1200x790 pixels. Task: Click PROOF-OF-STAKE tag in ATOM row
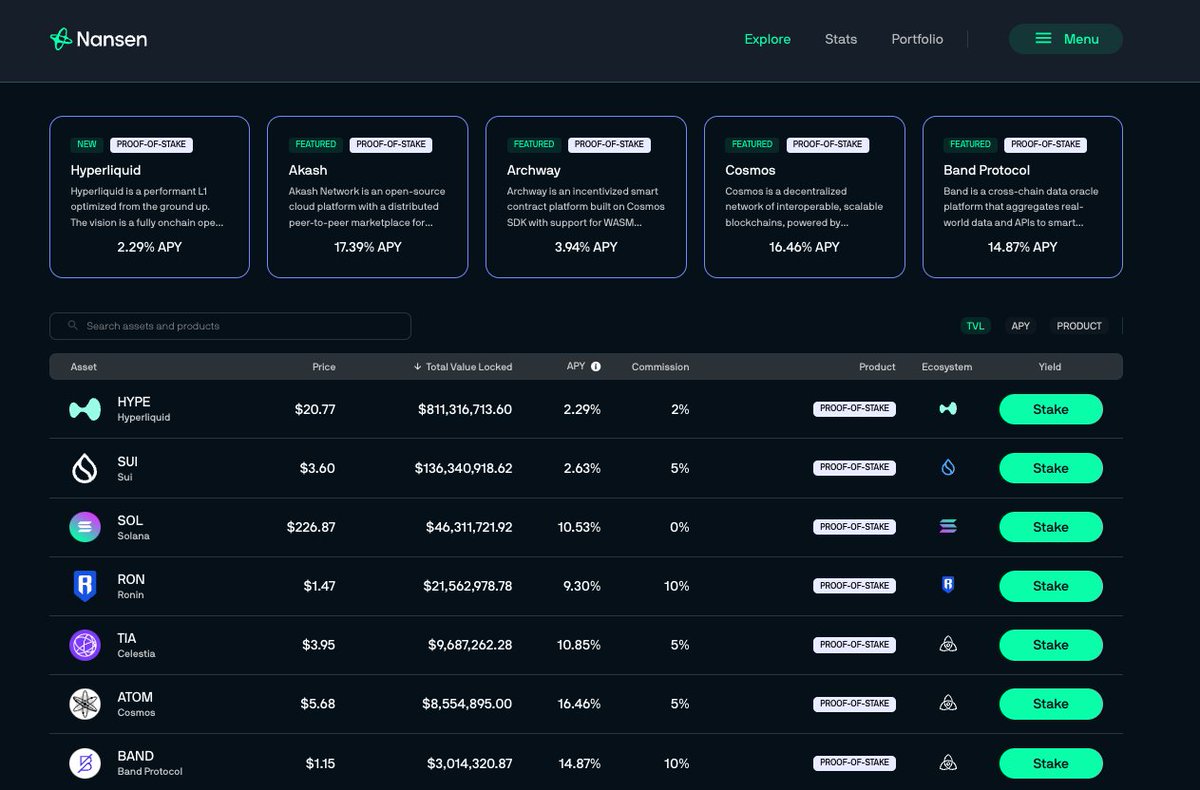coord(855,704)
